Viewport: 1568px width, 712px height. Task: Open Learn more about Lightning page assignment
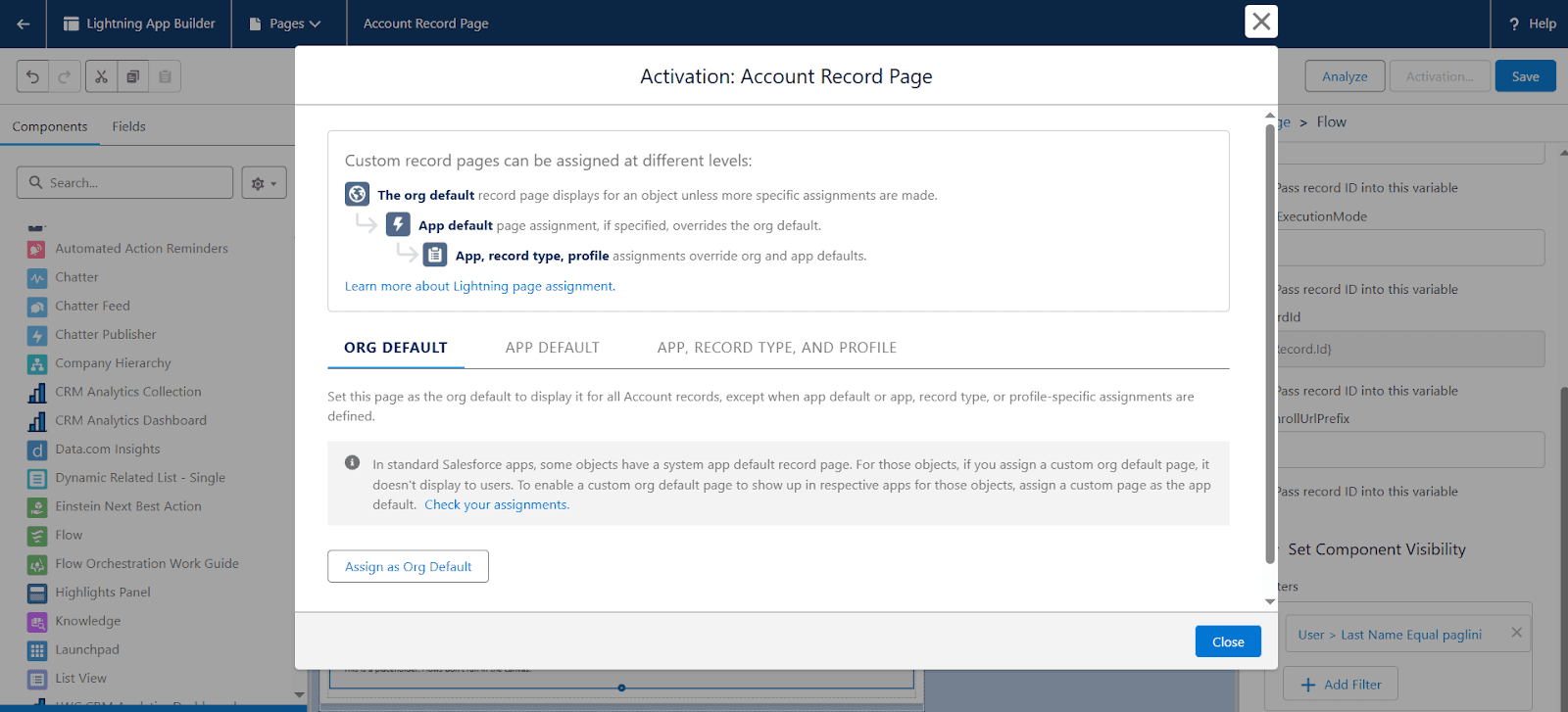coord(480,286)
